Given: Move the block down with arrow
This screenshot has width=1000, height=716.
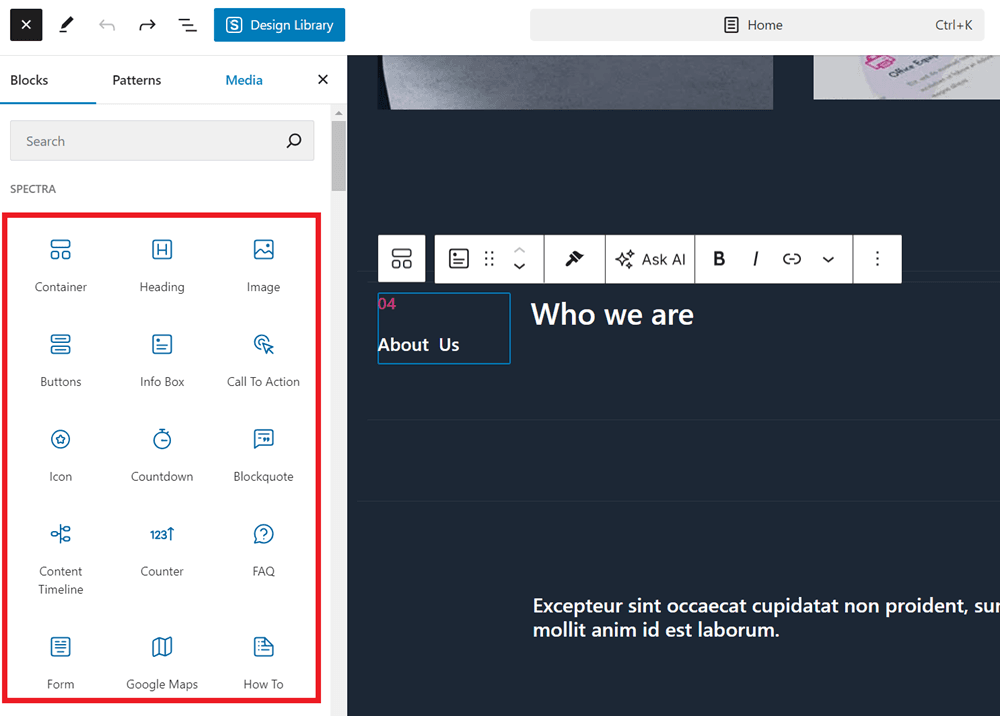Looking at the screenshot, I should 519,267.
